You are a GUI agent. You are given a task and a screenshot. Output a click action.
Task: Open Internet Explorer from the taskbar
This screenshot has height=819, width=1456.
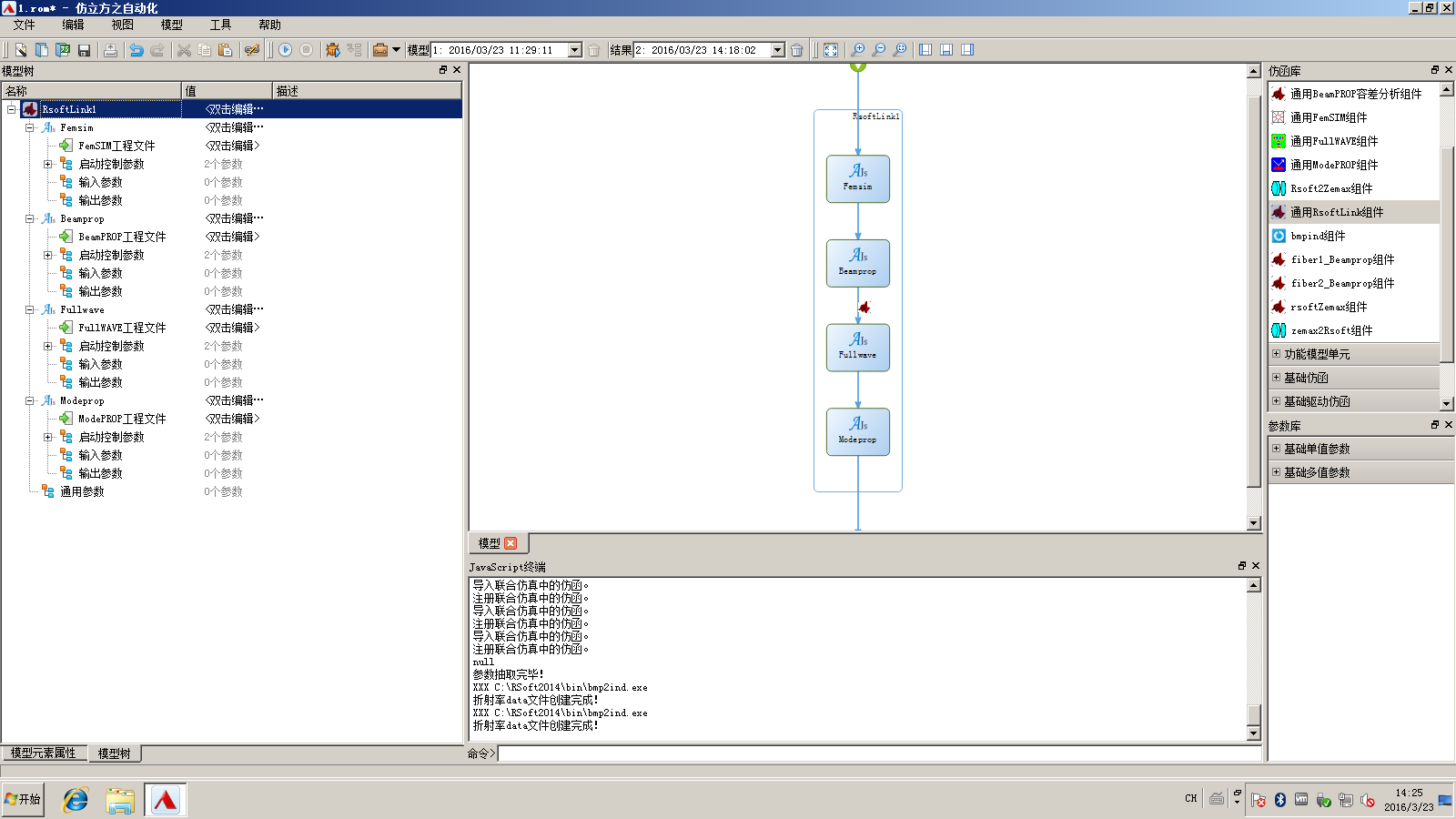coord(76,800)
